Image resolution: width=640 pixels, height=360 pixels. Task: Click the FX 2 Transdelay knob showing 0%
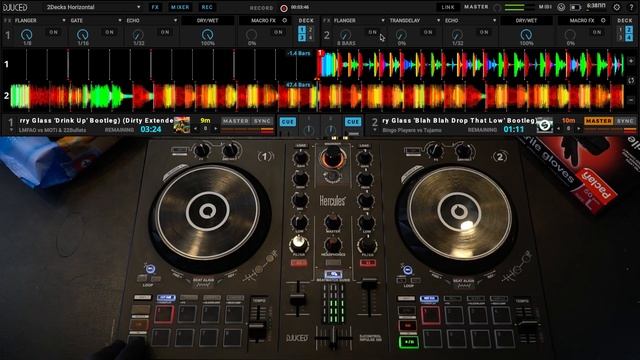pyautogui.click(x=402, y=35)
